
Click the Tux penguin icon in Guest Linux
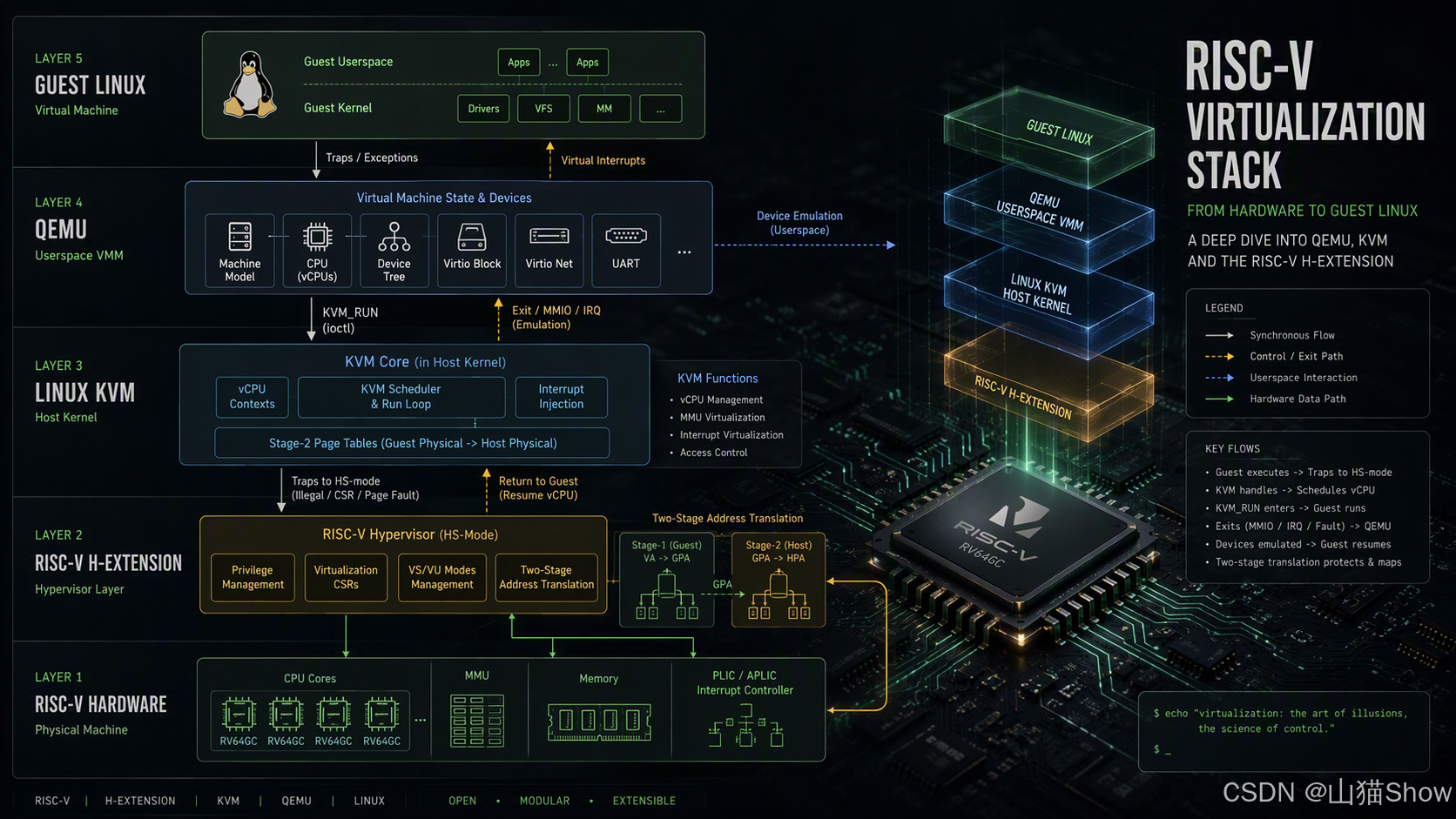click(x=250, y=84)
